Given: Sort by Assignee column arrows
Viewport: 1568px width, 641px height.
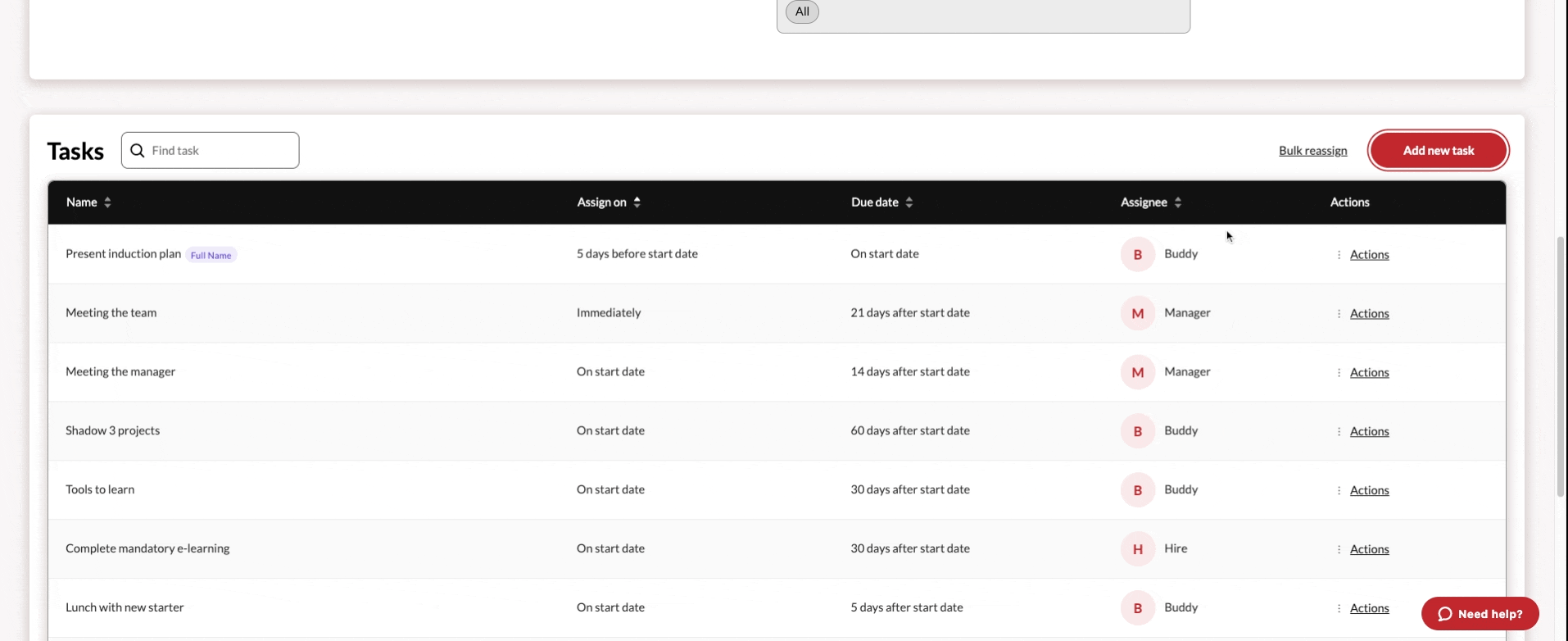Looking at the screenshot, I should point(1178,202).
